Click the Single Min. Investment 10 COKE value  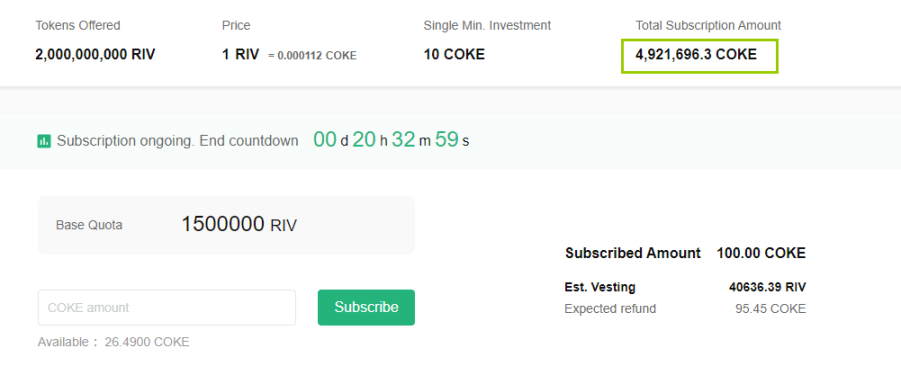(454, 55)
